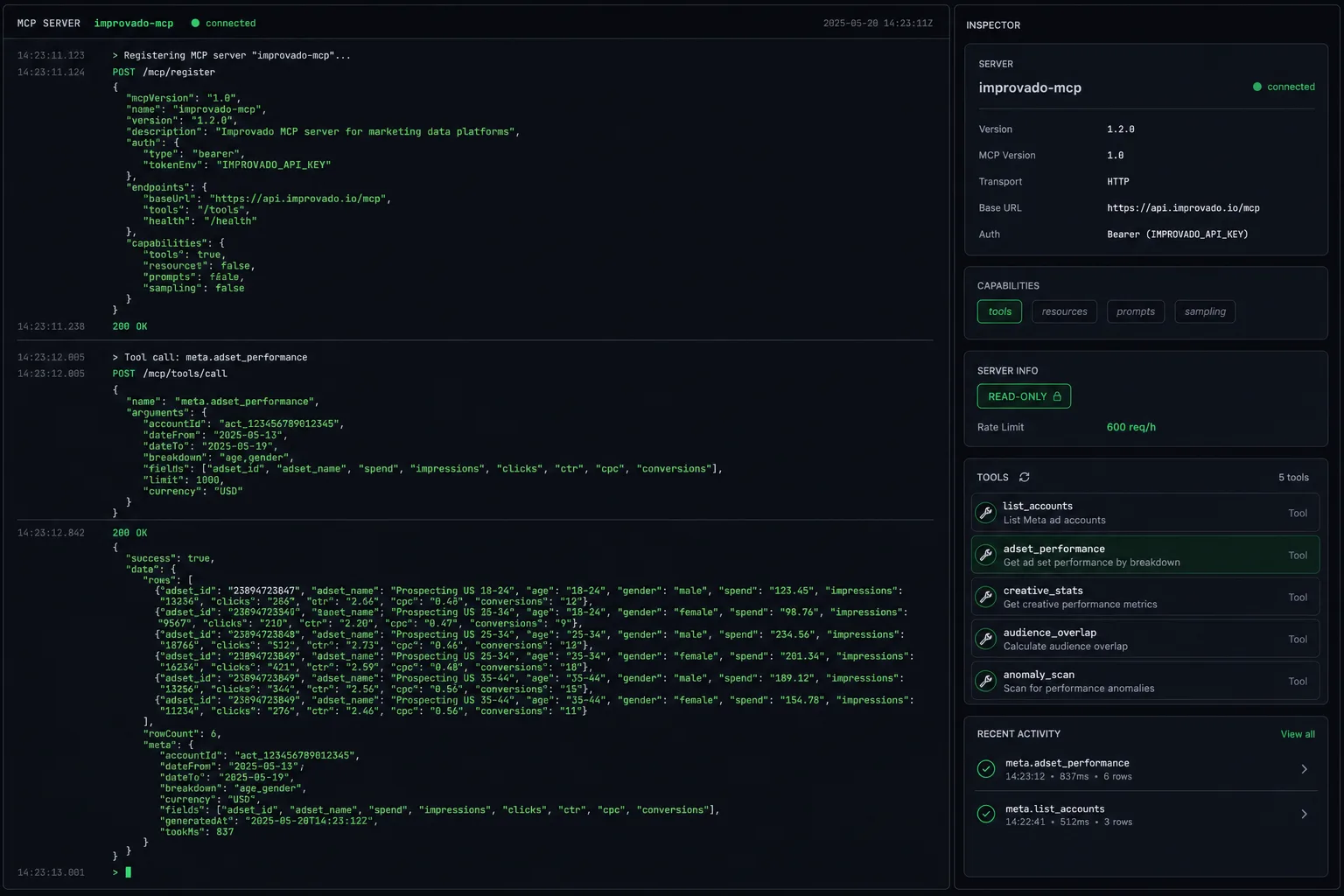Click the POST /mcp/register log line
The image size is (1344, 896).
click(164, 73)
